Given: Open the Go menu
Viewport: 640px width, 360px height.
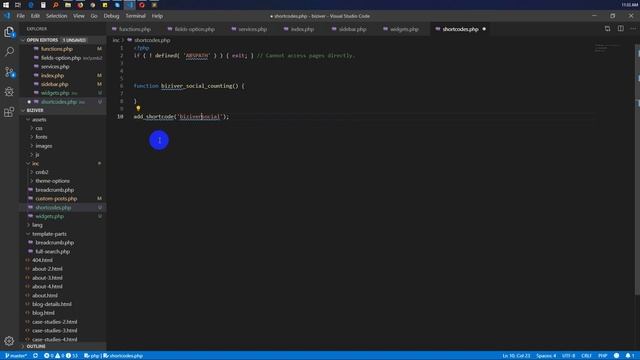Looking at the screenshot, I should [x=94, y=16].
